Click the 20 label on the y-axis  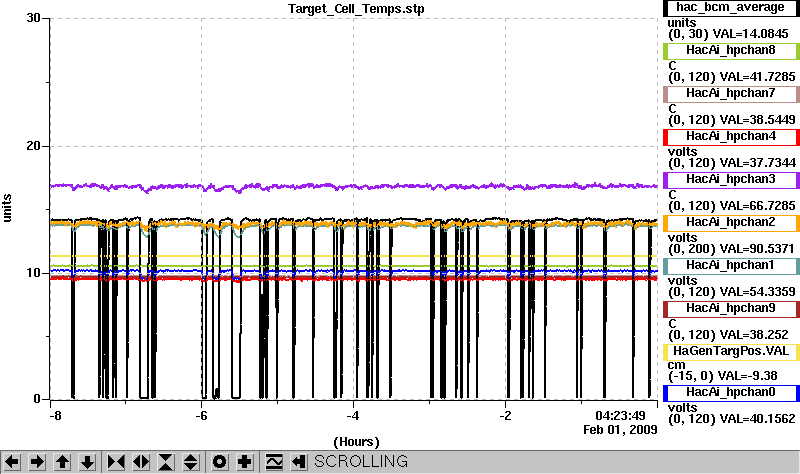pos(34,146)
